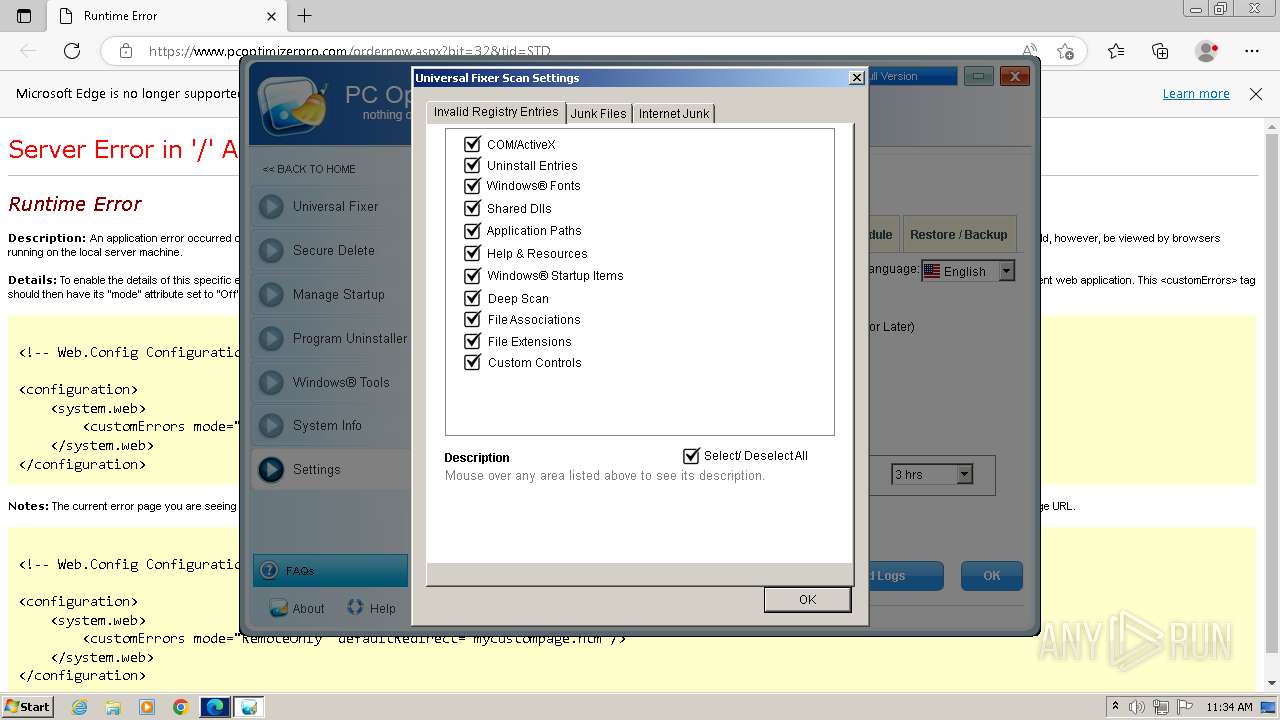This screenshot has height=720, width=1280.
Task: Switch to Internet Junk tab
Action: click(674, 114)
